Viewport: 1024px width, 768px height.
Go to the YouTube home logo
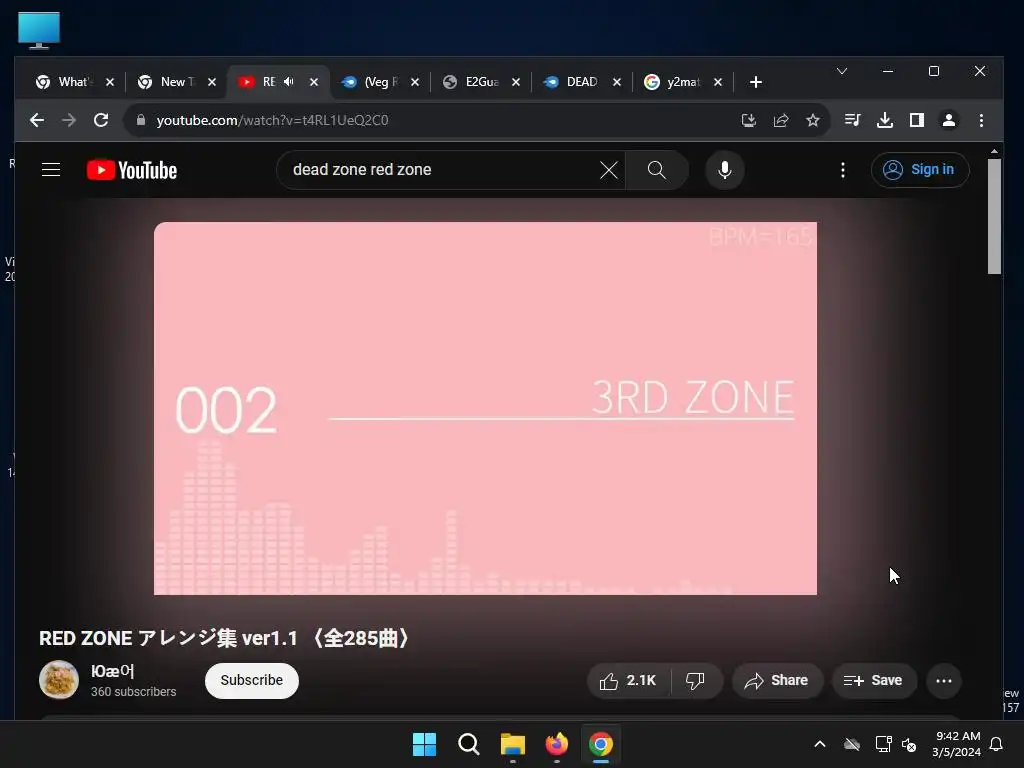(132, 170)
